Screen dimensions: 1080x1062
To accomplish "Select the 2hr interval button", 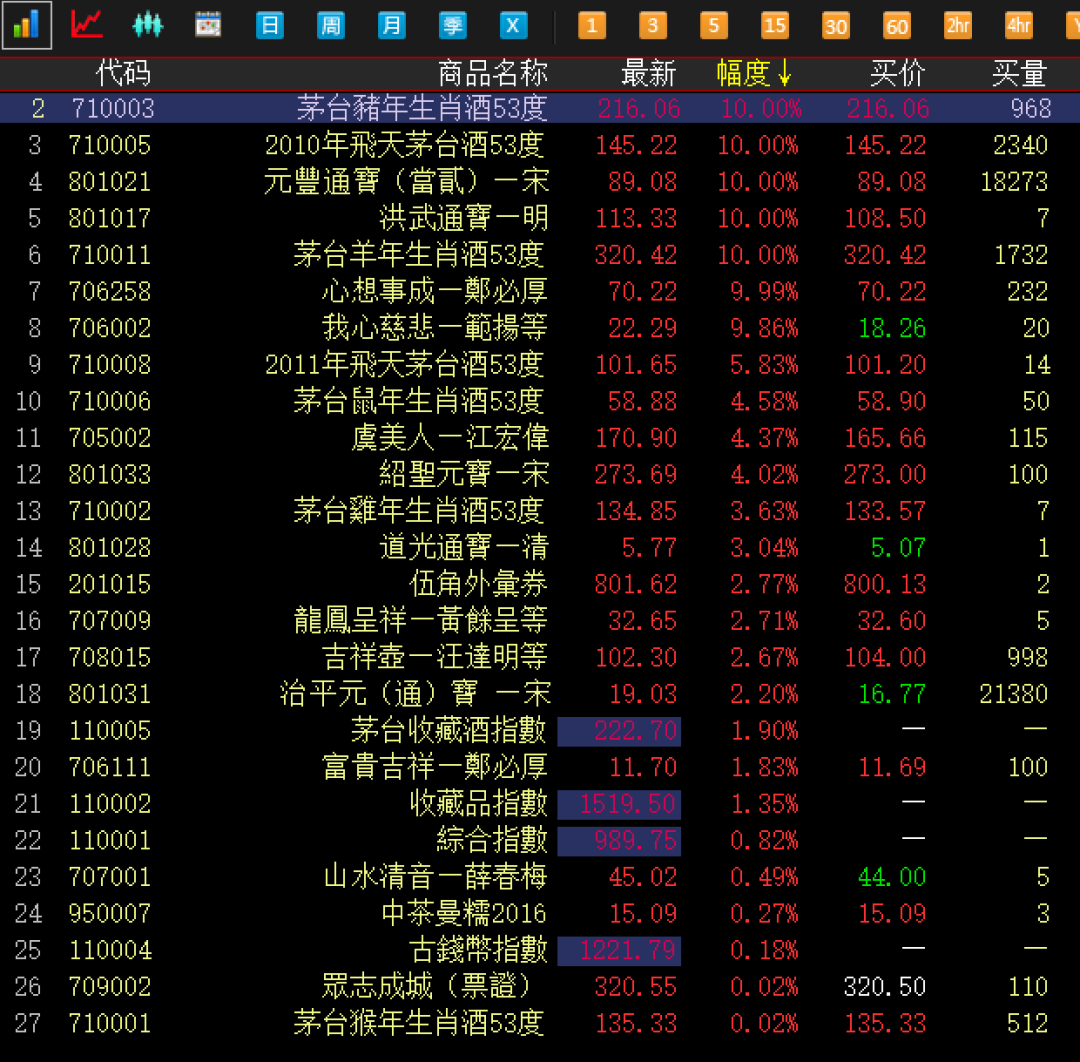I will tap(957, 25).
